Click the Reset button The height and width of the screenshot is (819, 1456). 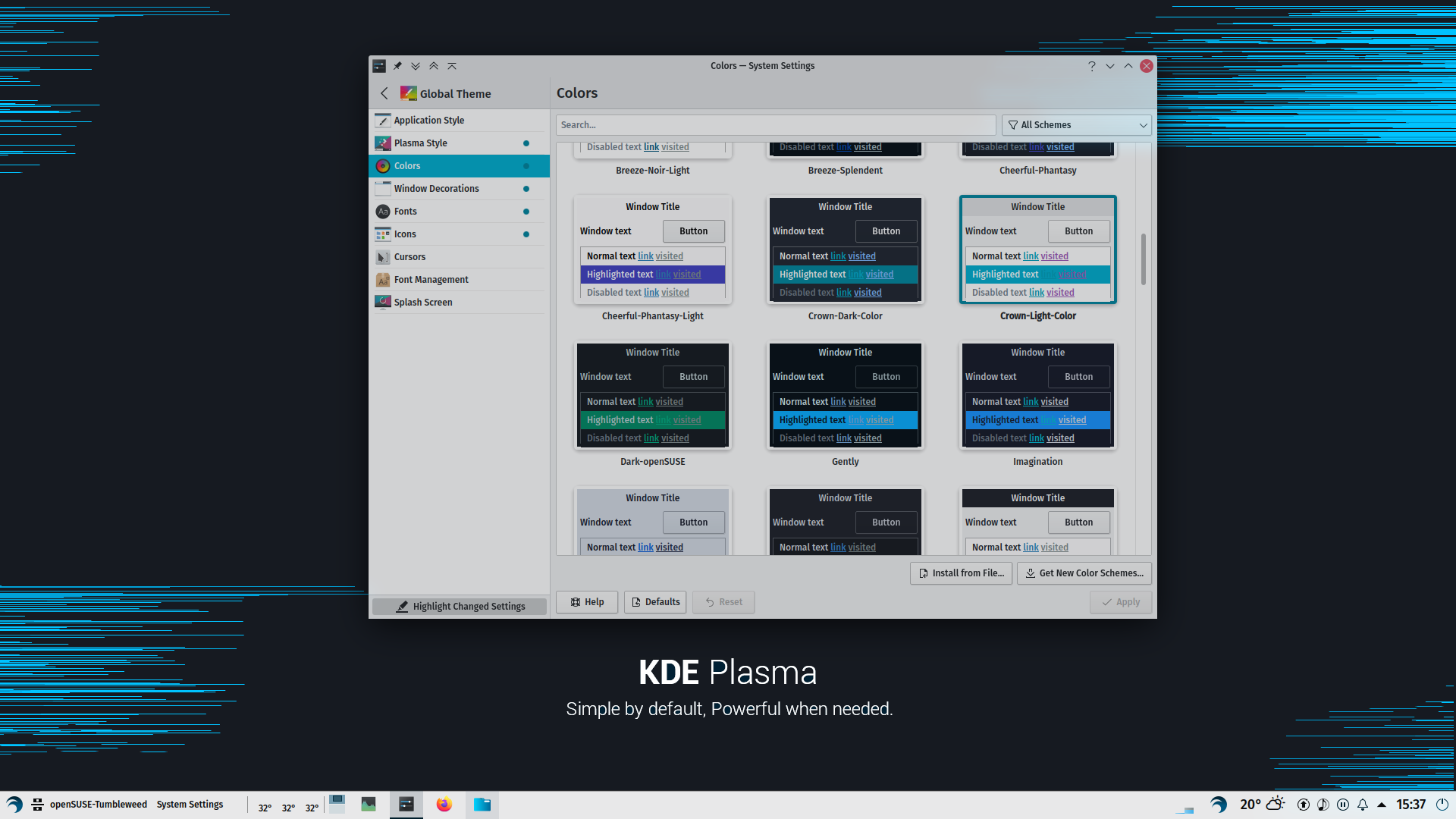click(x=723, y=602)
